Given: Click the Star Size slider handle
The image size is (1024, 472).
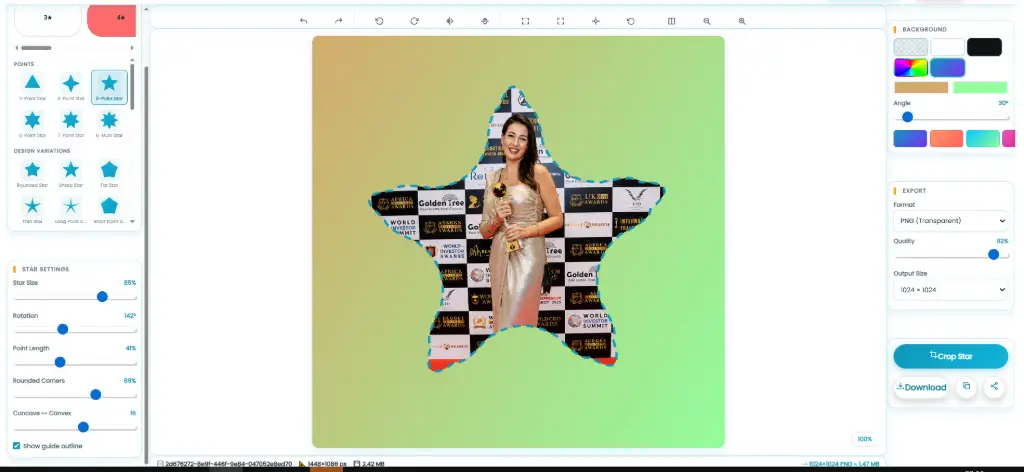Looking at the screenshot, I should pyautogui.click(x=102, y=296).
